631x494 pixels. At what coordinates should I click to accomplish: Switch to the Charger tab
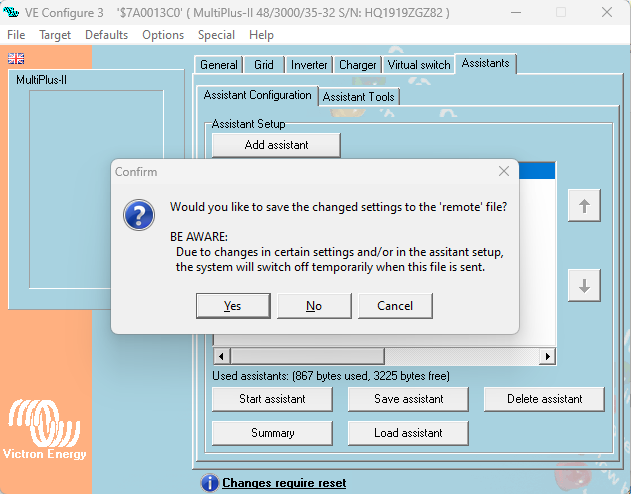[x=357, y=65]
